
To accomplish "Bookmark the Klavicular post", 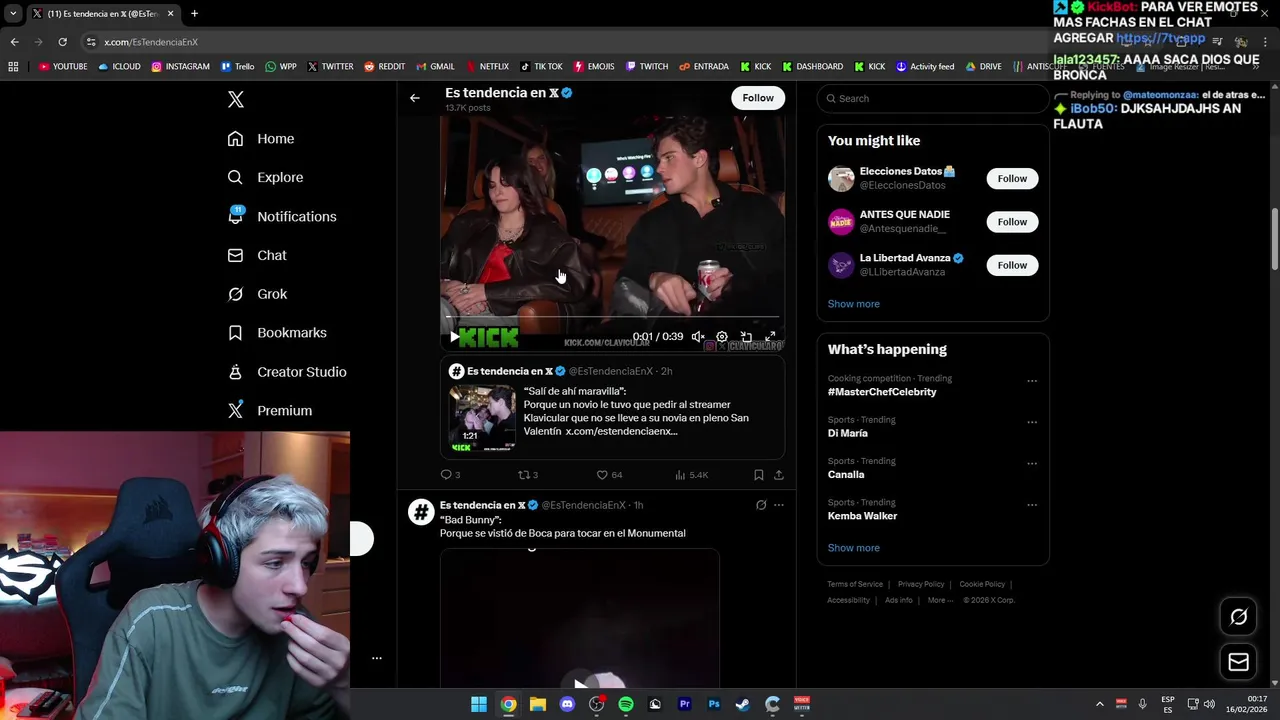I will (759, 475).
